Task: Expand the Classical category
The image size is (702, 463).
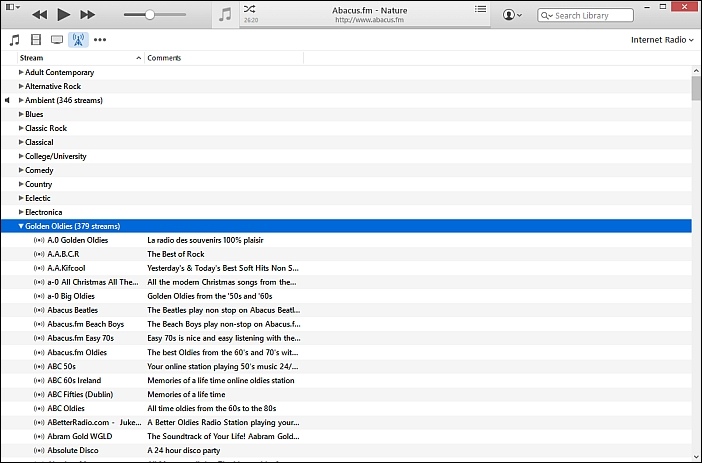Action: [21, 142]
